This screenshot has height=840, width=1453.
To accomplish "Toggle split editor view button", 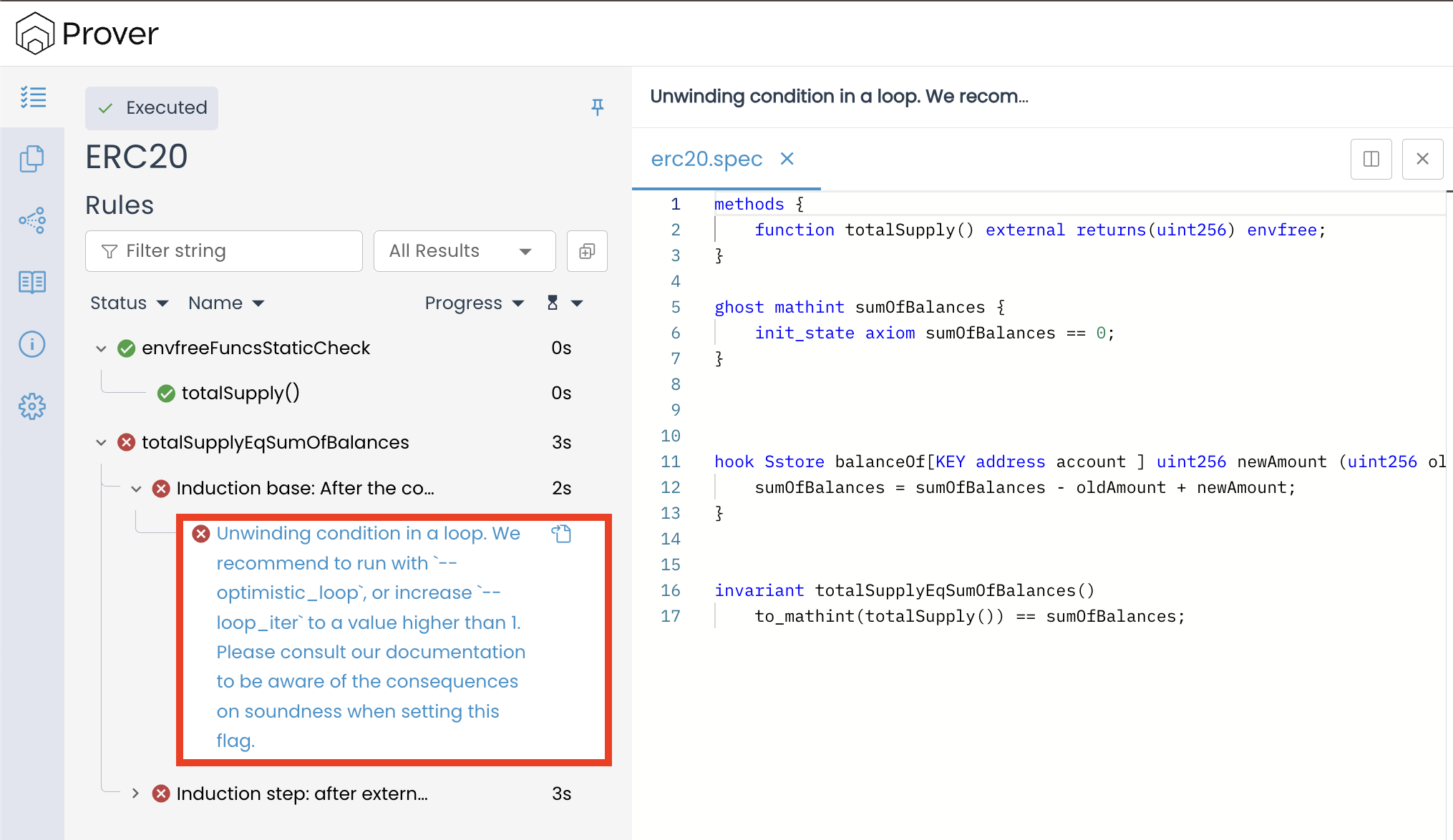I will point(1371,159).
